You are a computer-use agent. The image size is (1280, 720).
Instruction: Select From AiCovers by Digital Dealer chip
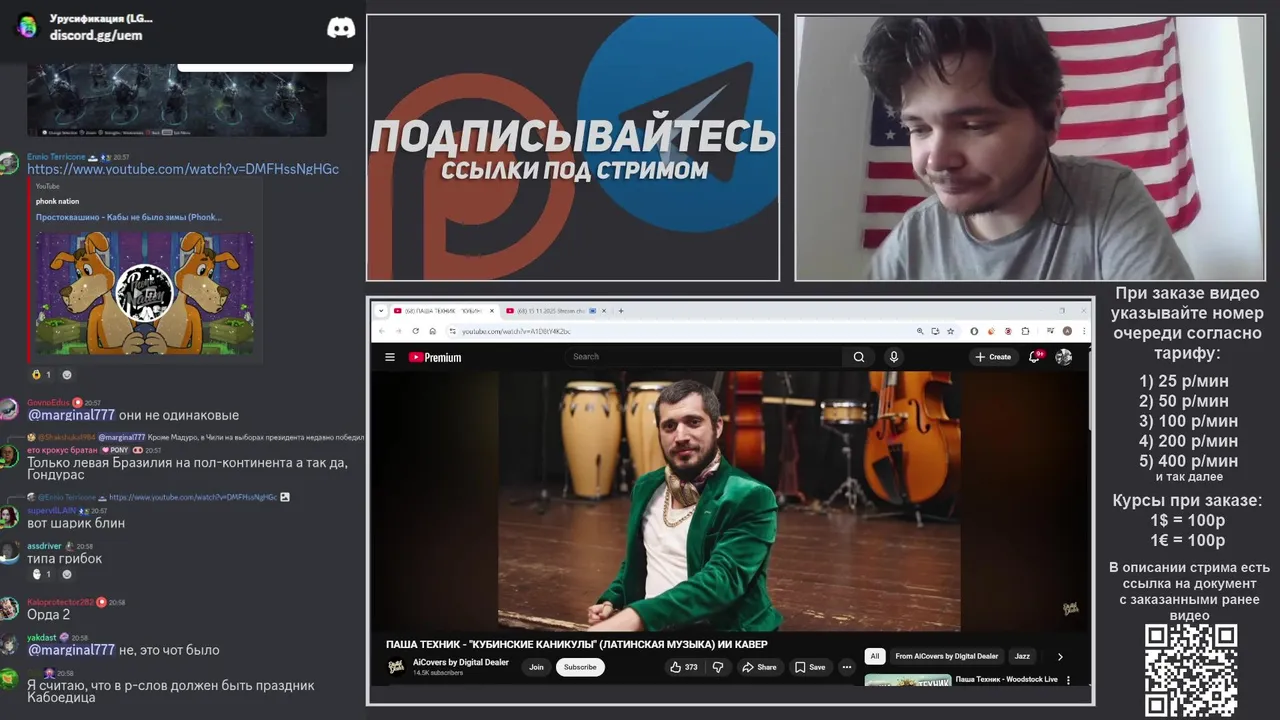pos(946,656)
